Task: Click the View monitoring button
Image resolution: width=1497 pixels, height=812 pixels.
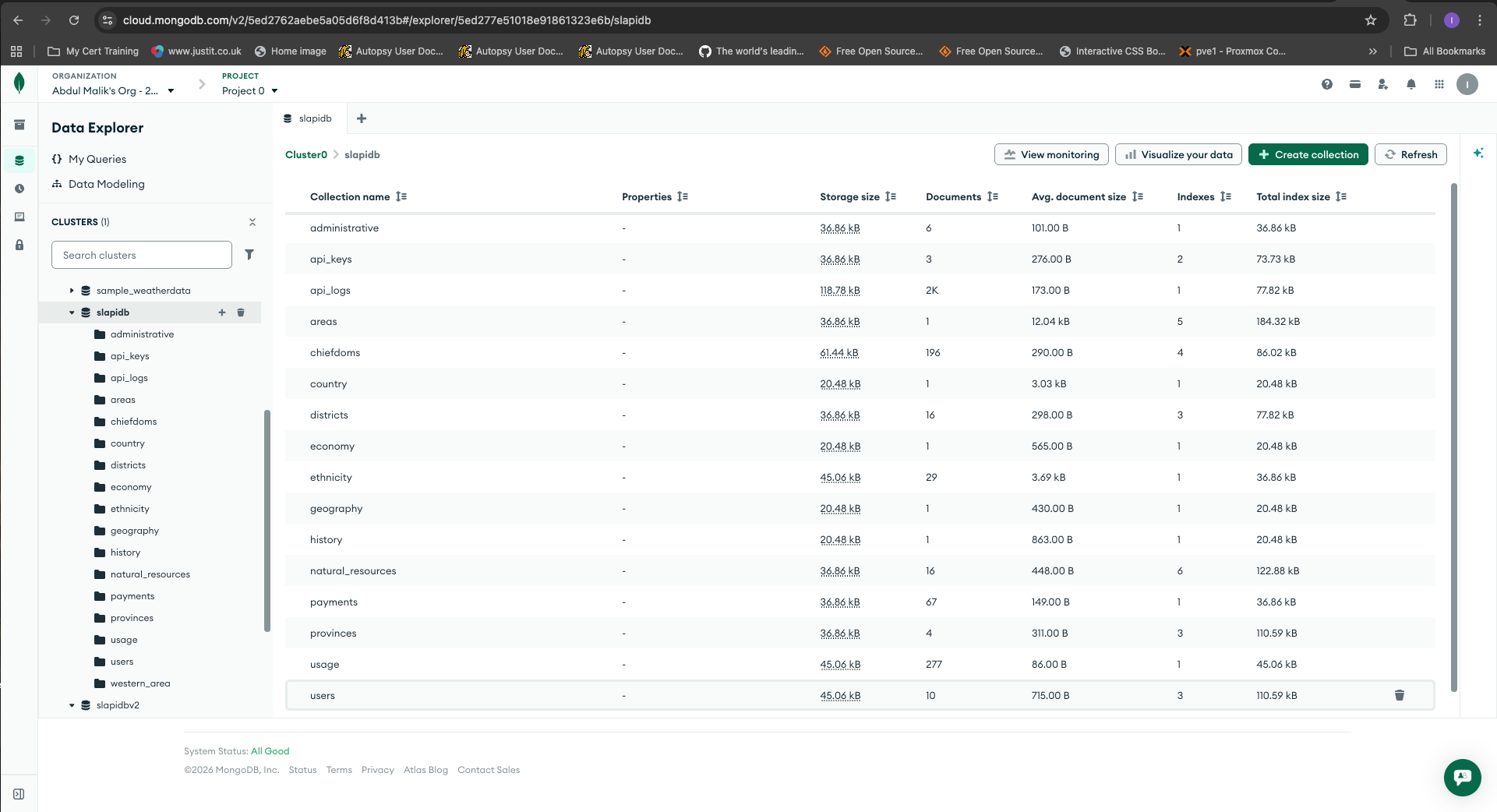Action: pyautogui.click(x=1051, y=154)
